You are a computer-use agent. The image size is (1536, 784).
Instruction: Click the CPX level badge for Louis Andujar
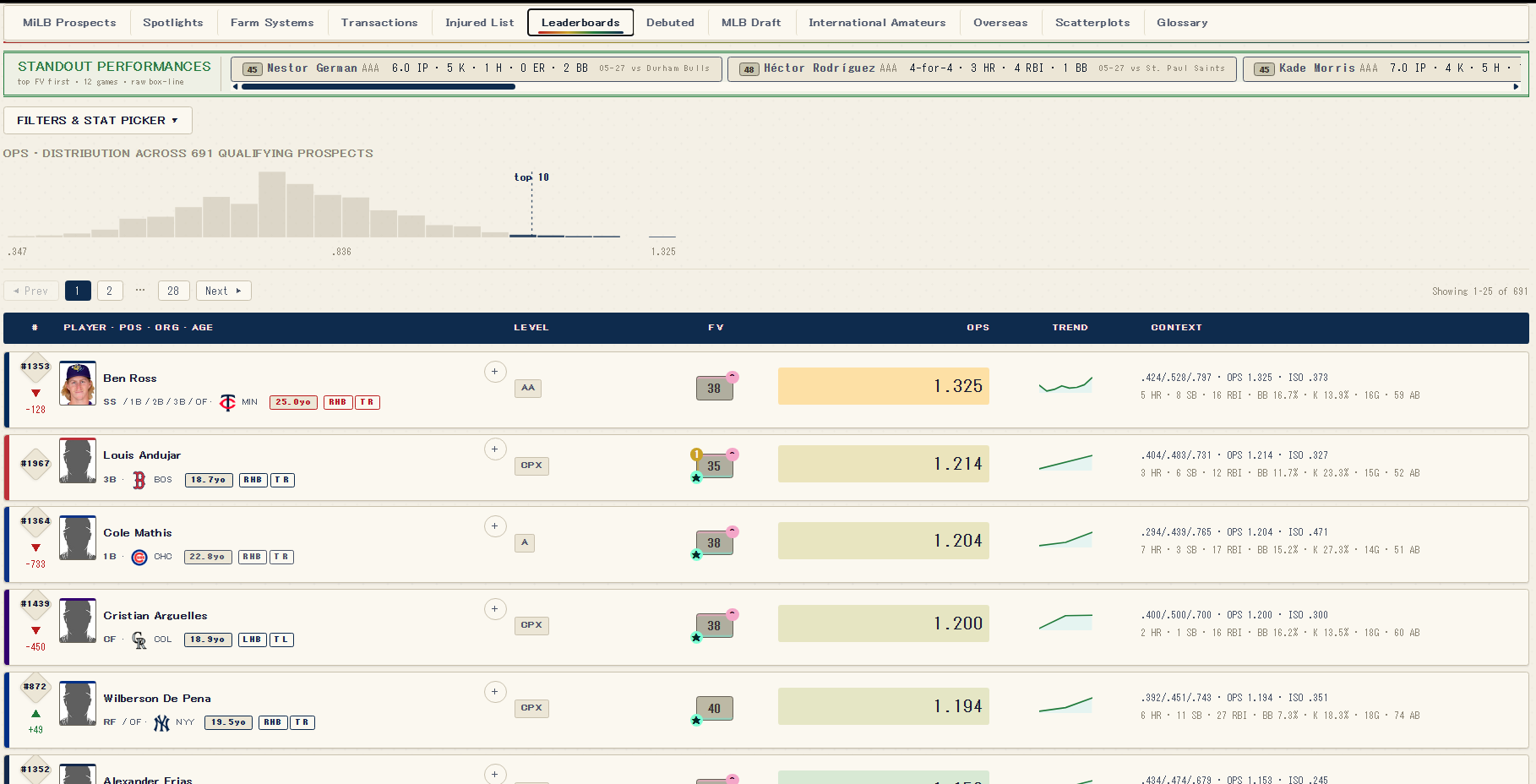(531, 465)
